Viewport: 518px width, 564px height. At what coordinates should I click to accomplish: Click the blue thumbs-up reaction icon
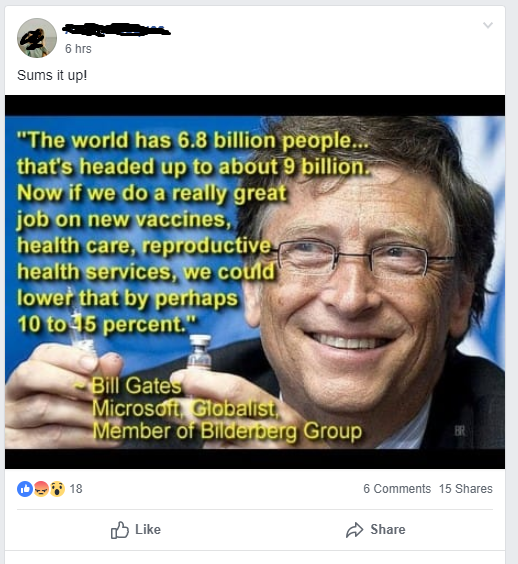25,489
